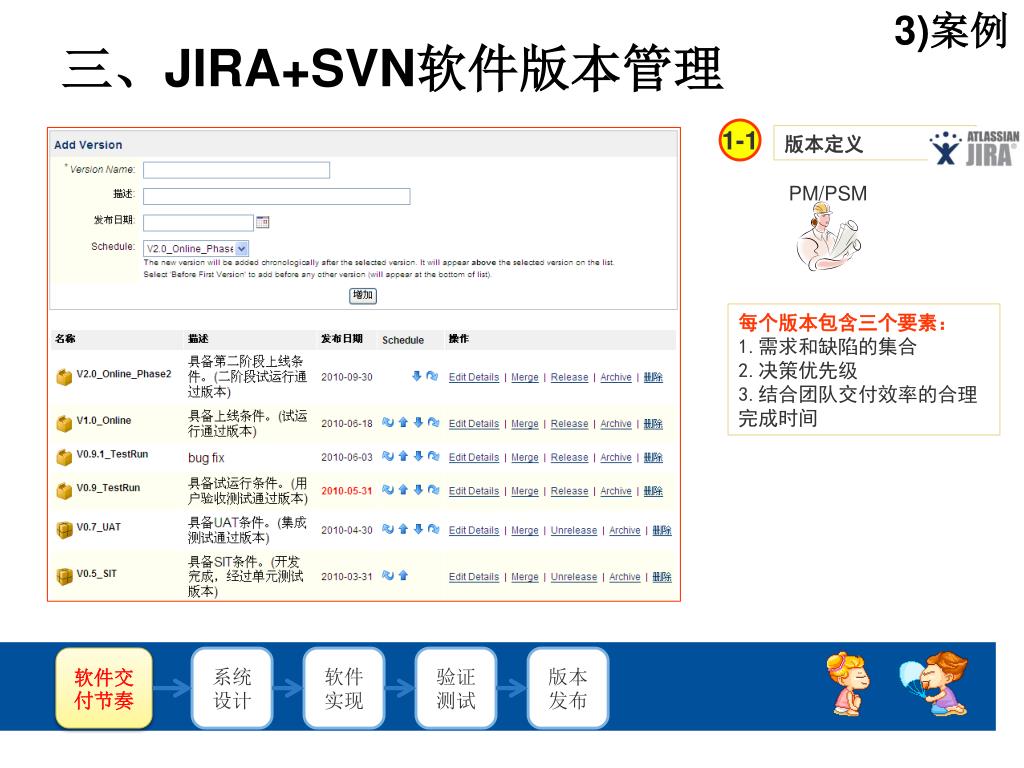Screen dimensions: 1024x768
Task: Edit Details of V0.9_TestRun
Action: [x=473, y=490]
